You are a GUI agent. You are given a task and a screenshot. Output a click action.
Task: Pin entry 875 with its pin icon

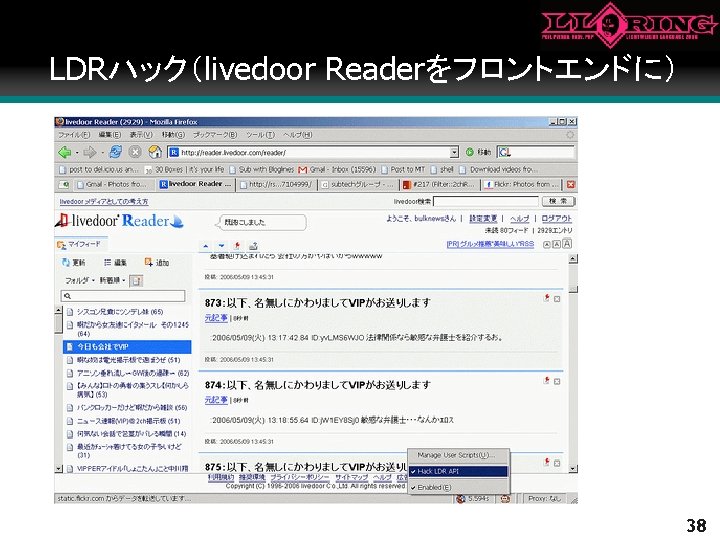546,462
